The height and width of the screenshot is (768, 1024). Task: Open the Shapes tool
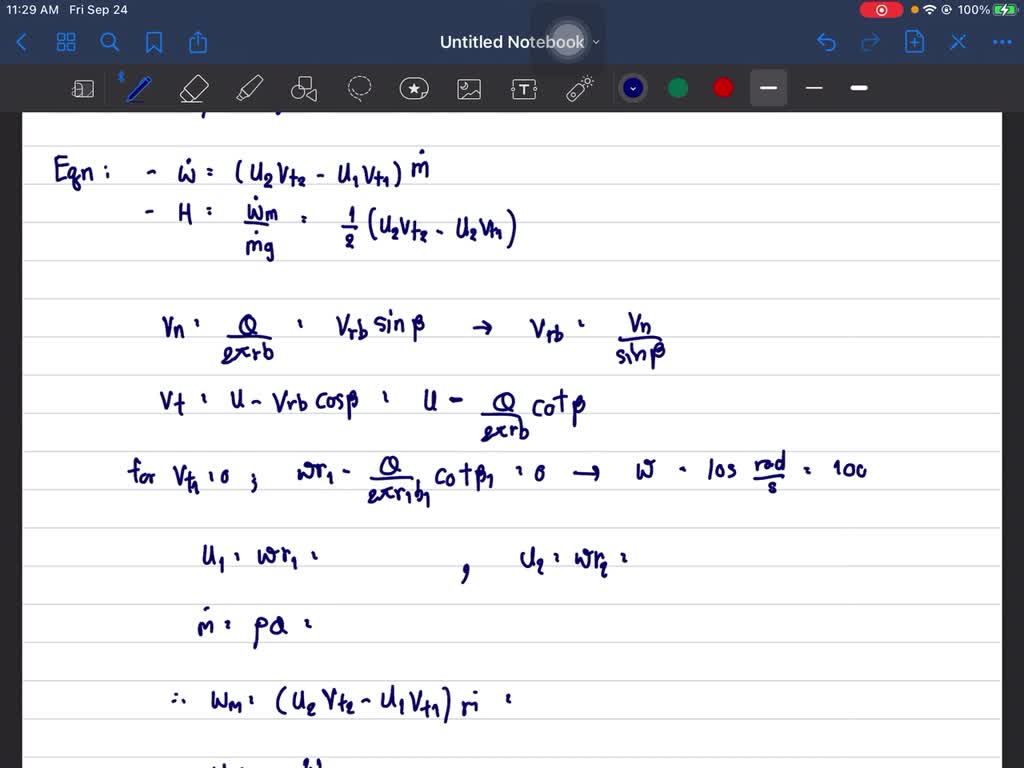304,88
